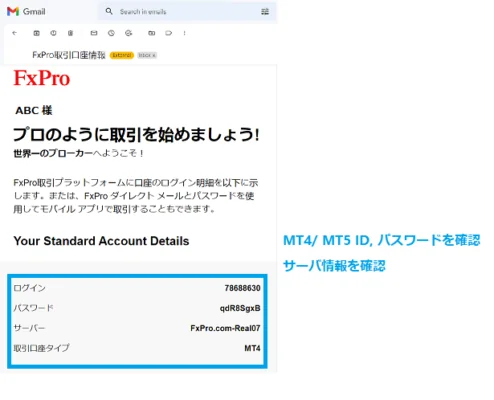This screenshot has width=494, height=400.
Task: Select login number 78688630
Action: pos(242,288)
